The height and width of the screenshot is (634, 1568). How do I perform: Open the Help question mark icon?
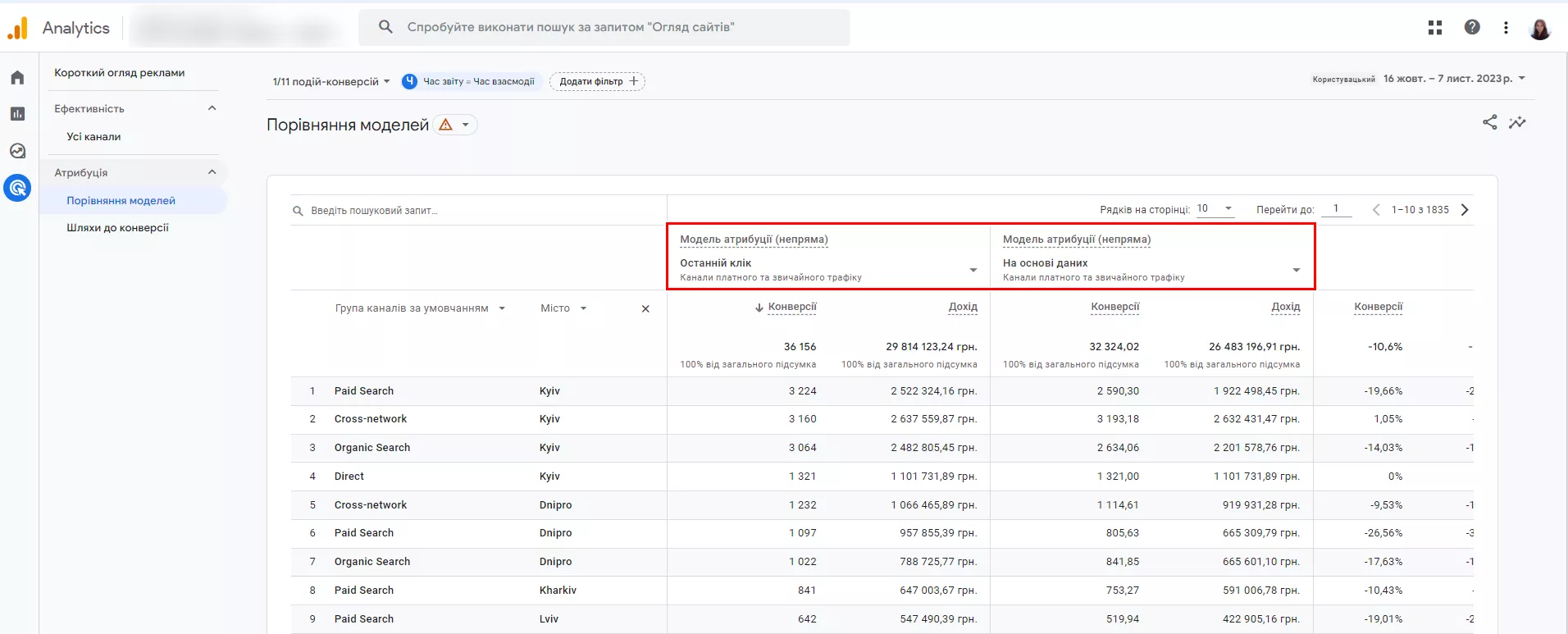[x=1472, y=27]
